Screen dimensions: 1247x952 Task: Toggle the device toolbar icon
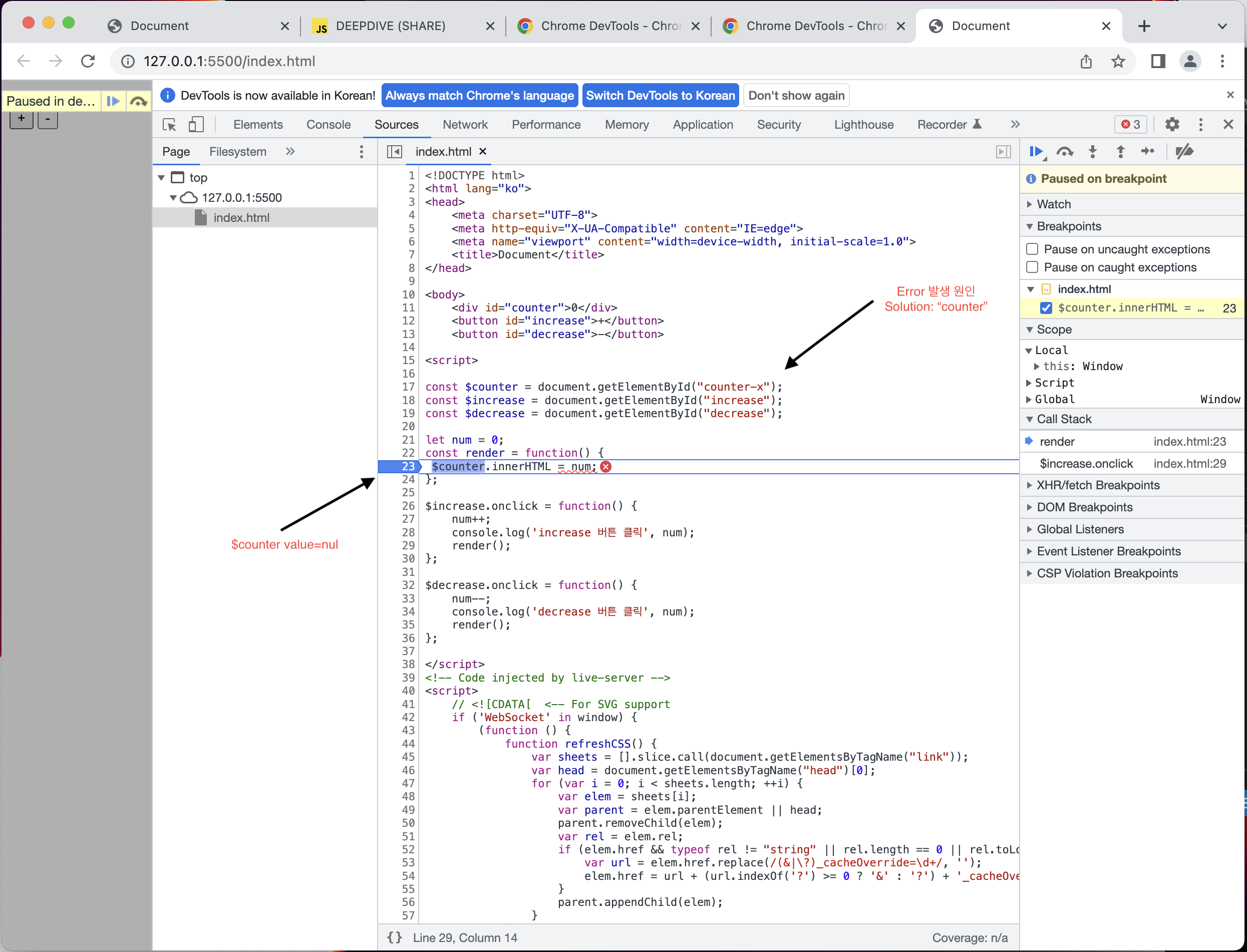click(x=196, y=125)
